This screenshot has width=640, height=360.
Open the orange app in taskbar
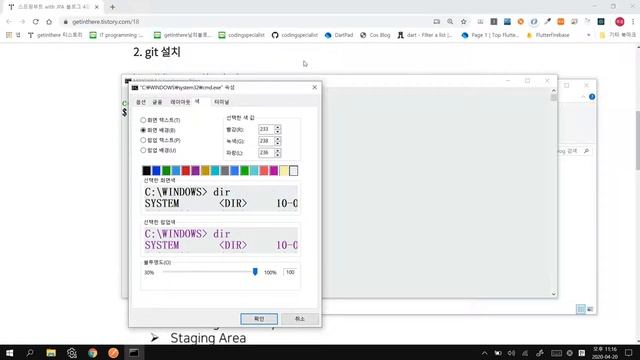[x=113, y=353]
